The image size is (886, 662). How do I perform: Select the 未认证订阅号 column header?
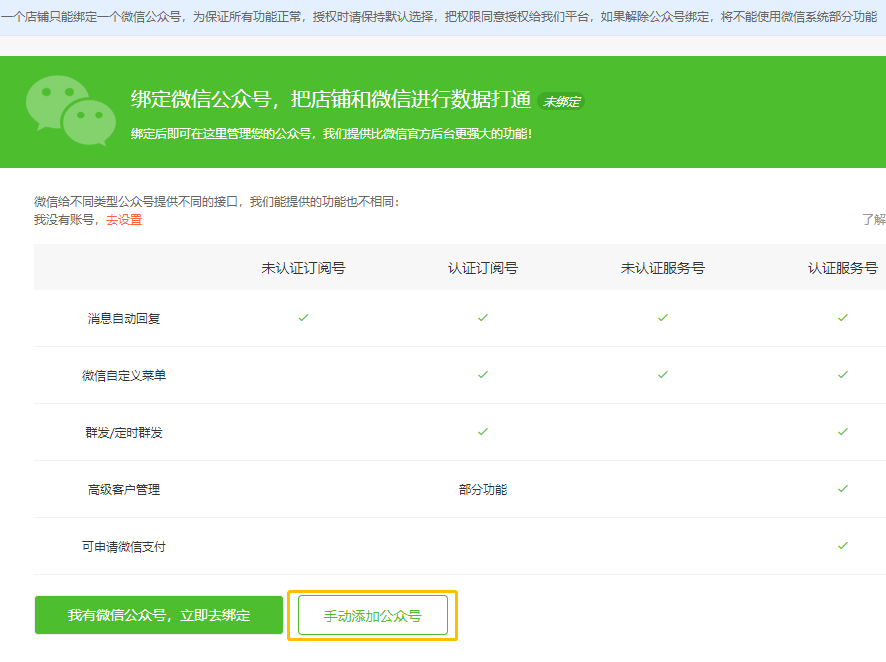click(x=303, y=268)
